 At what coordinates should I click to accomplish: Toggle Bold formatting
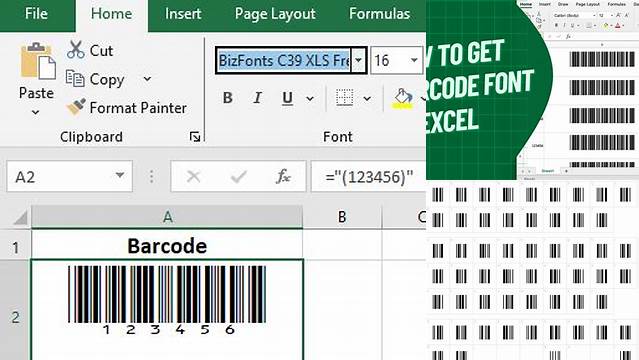(227, 98)
